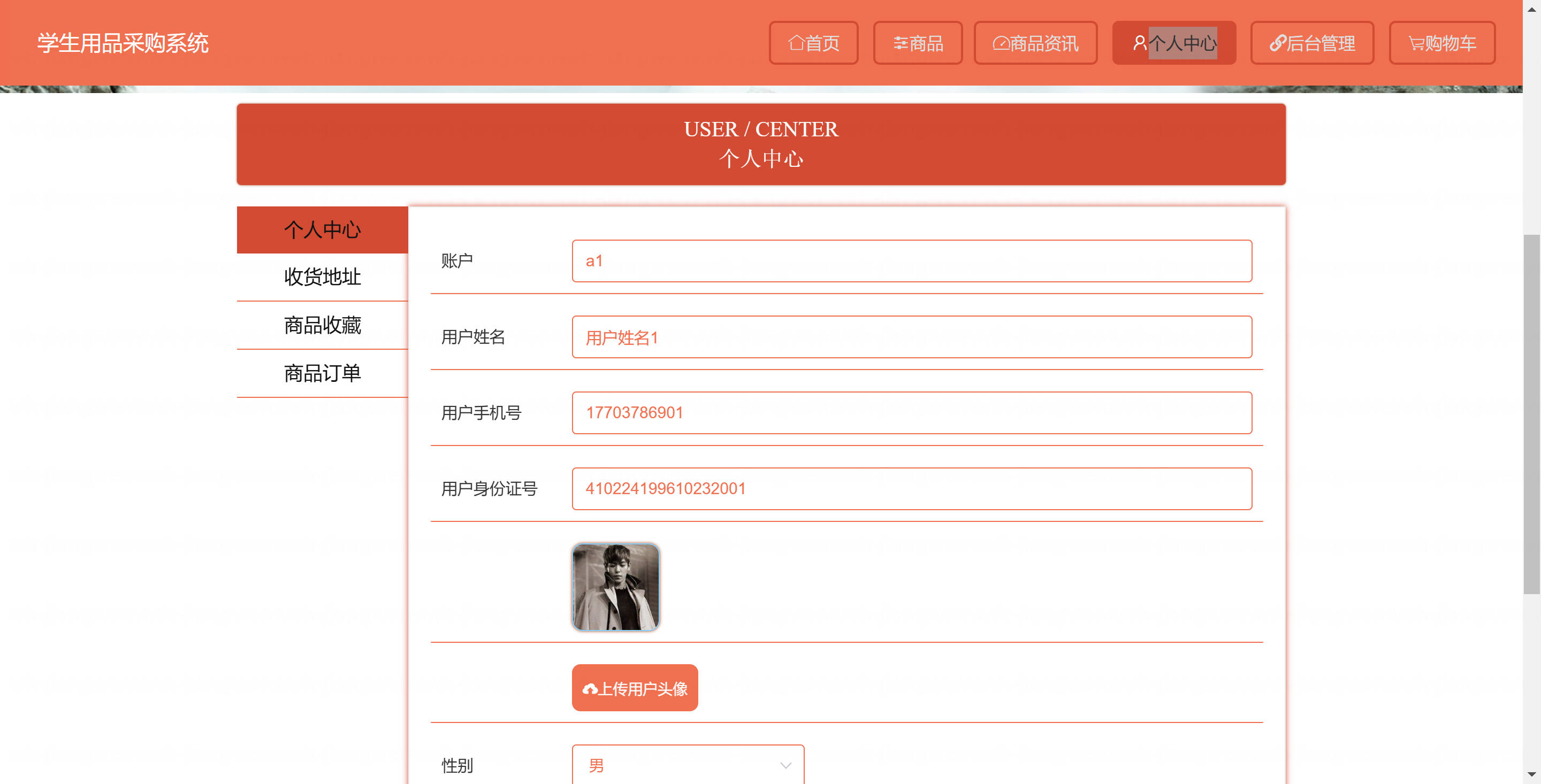The height and width of the screenshot is (784, 1541).
Task: Click the 学生用品采购系统 site title
Action: pos(123,43)
